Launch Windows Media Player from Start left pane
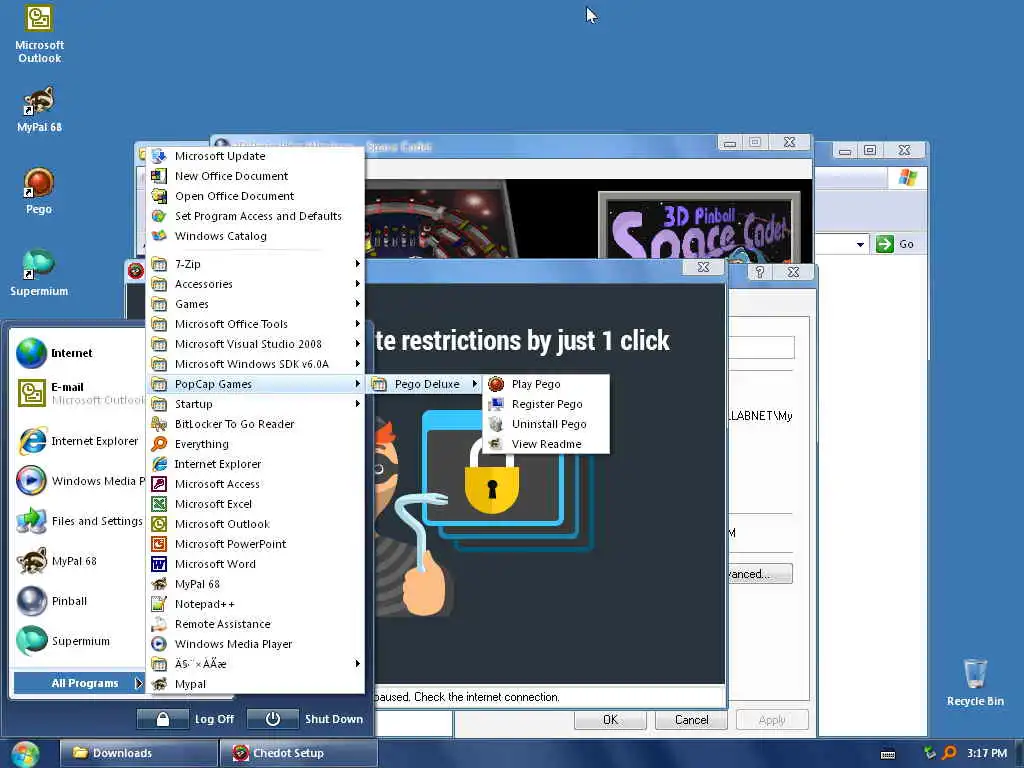This screenshot has width=1024, height=768. pos(80,481)
